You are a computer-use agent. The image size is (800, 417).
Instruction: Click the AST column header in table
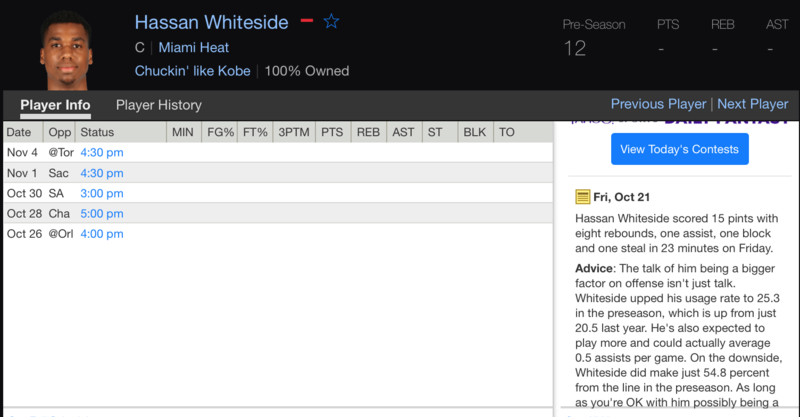click(x=404, y=132)
